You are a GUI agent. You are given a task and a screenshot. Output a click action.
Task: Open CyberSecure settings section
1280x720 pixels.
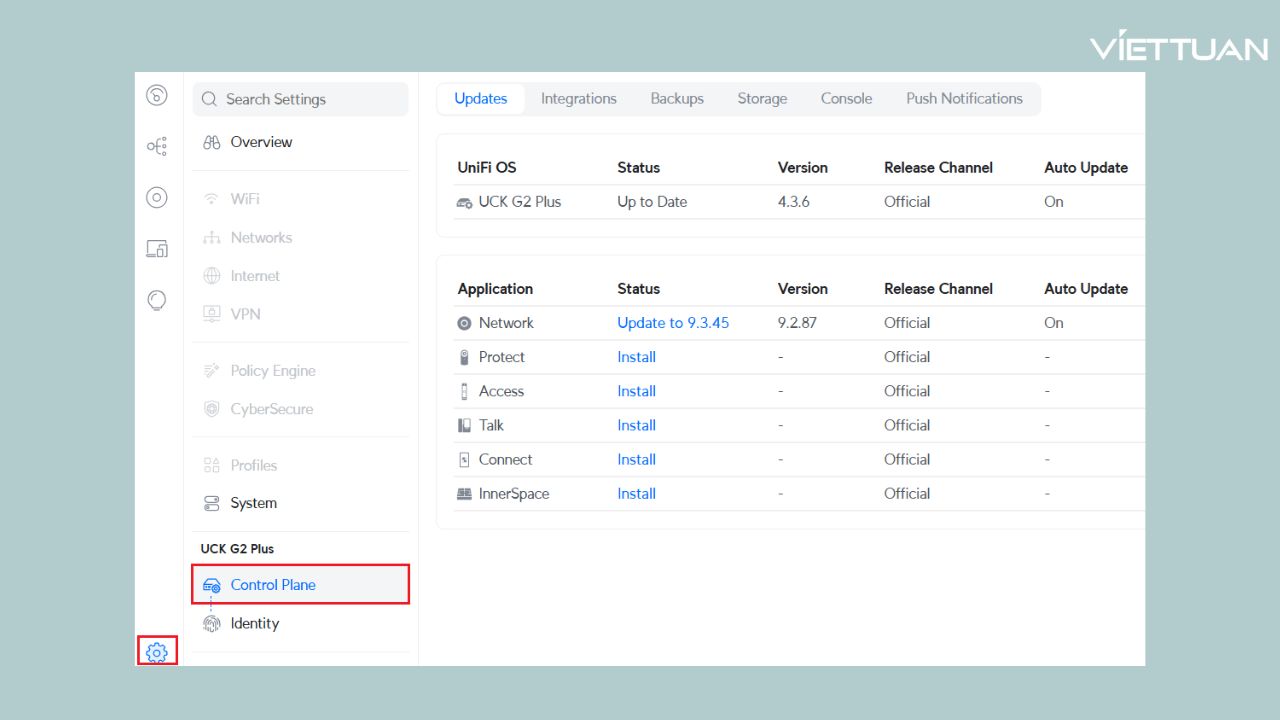[301, 409]
